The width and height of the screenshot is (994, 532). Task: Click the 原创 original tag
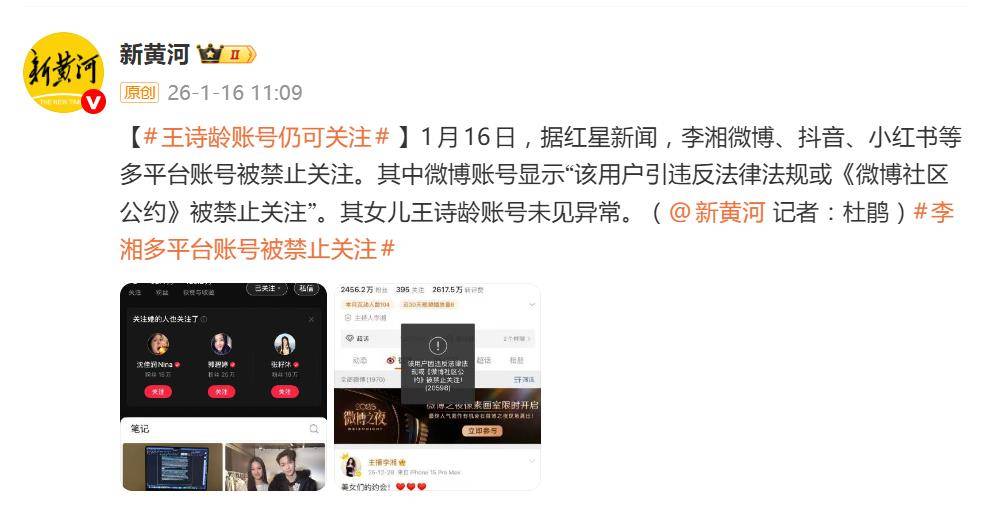[139, 93]
